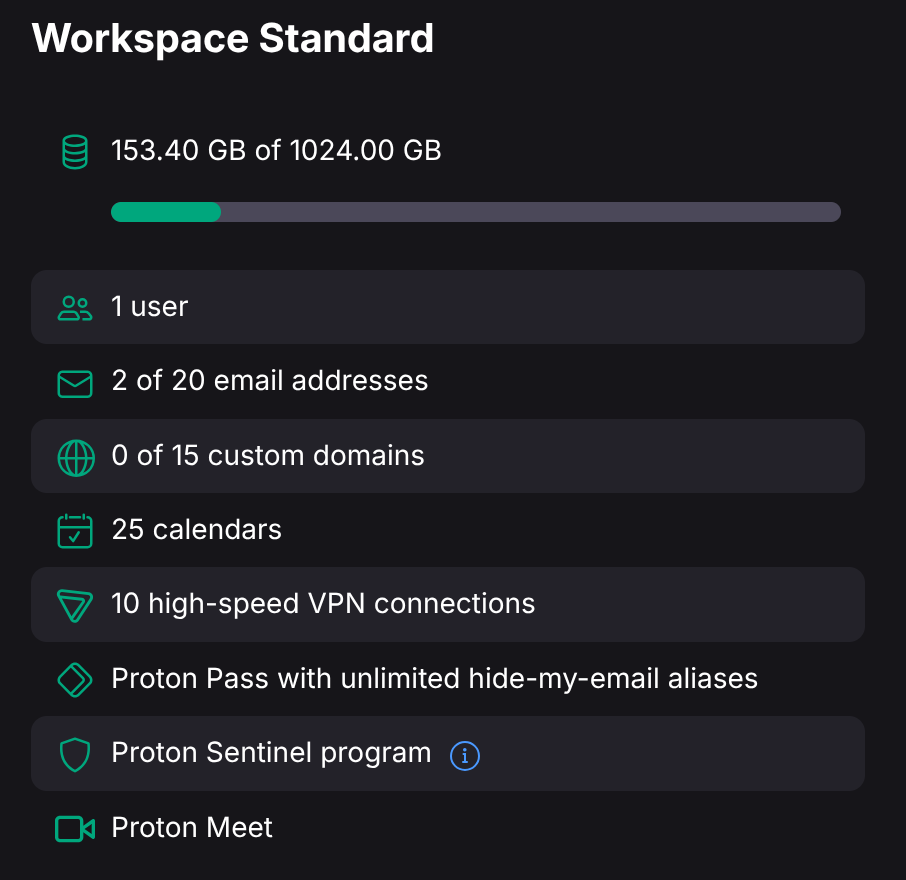Image resolution: width=906 pixels, height=880 pixels.
Task: Click the green storage usage bar
Action: pyautogui.click(x=166, y=212)
